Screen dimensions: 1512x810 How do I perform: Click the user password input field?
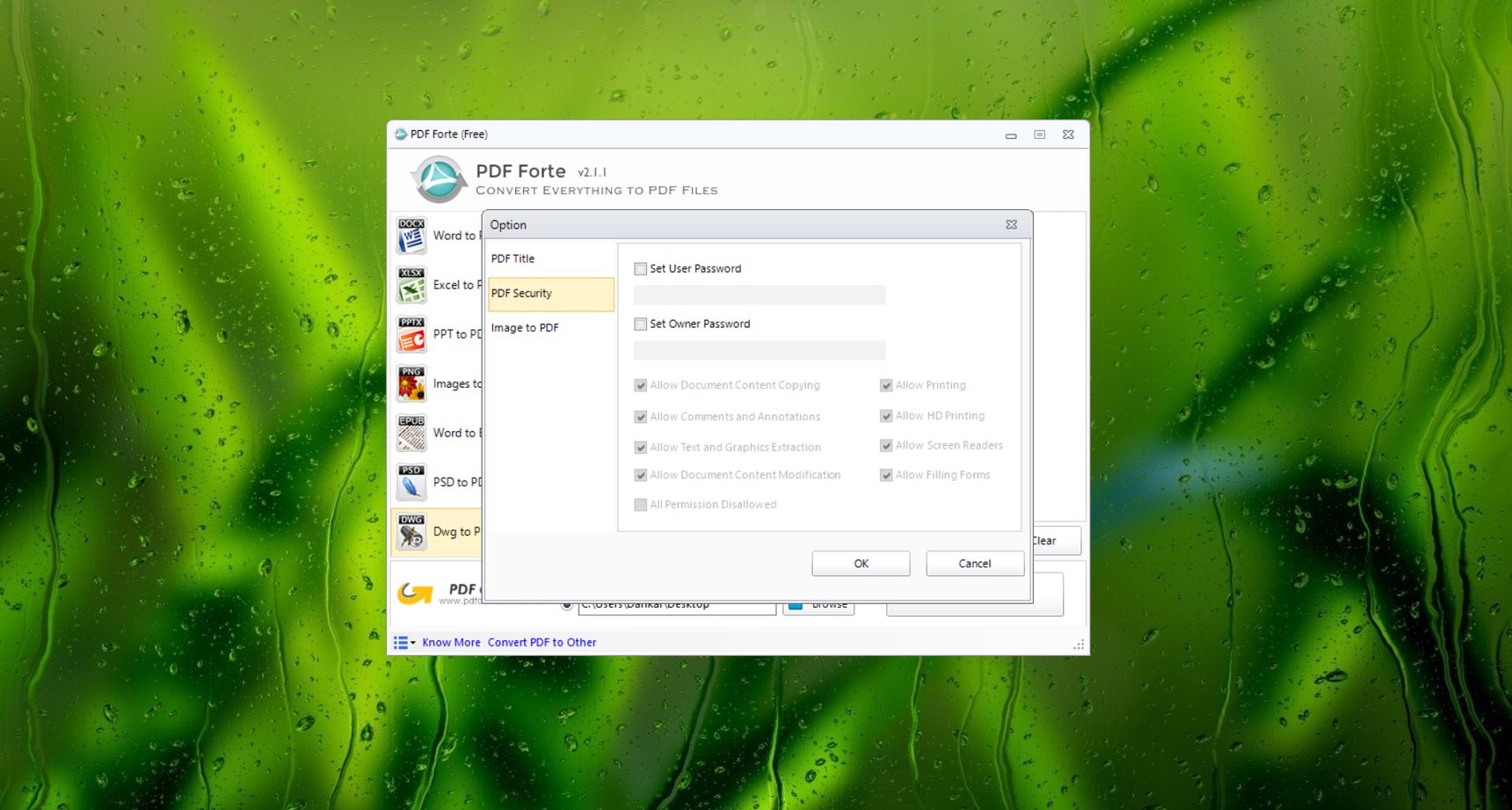(760, 296)
